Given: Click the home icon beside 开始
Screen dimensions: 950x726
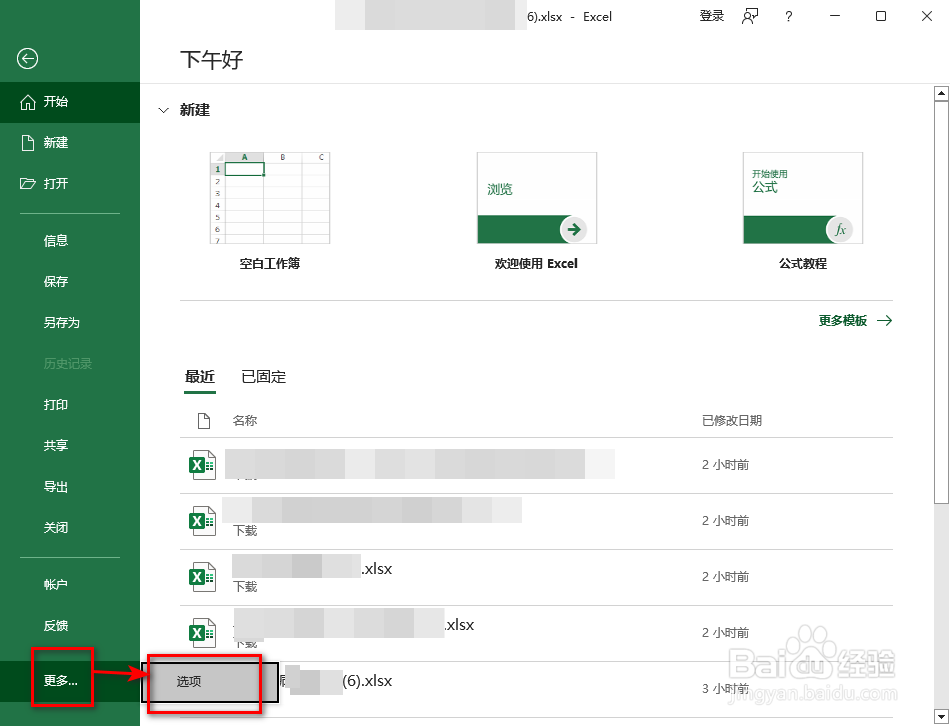Looking at the screenshot, I should (28, 102).
